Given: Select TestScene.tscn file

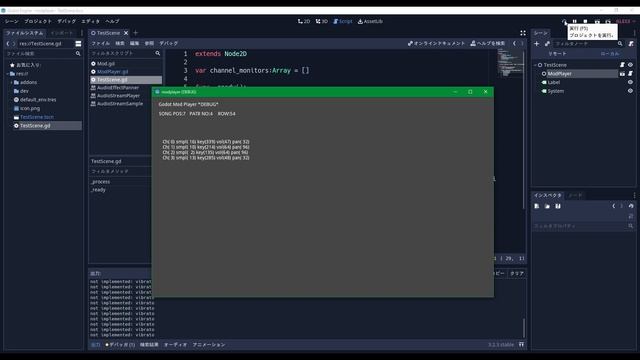Looking at the screenshot, I should point(37,117).
